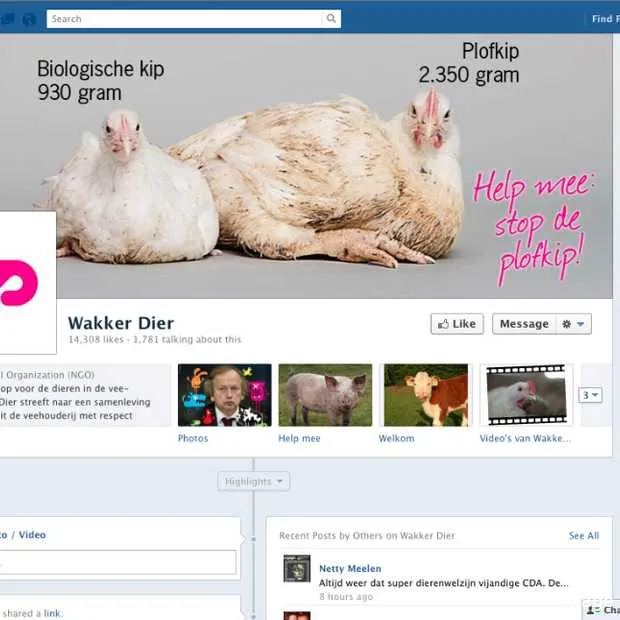The image size is (620, 620).
Task: Click the Find Friends link in top bar
Action: (605, 19)
